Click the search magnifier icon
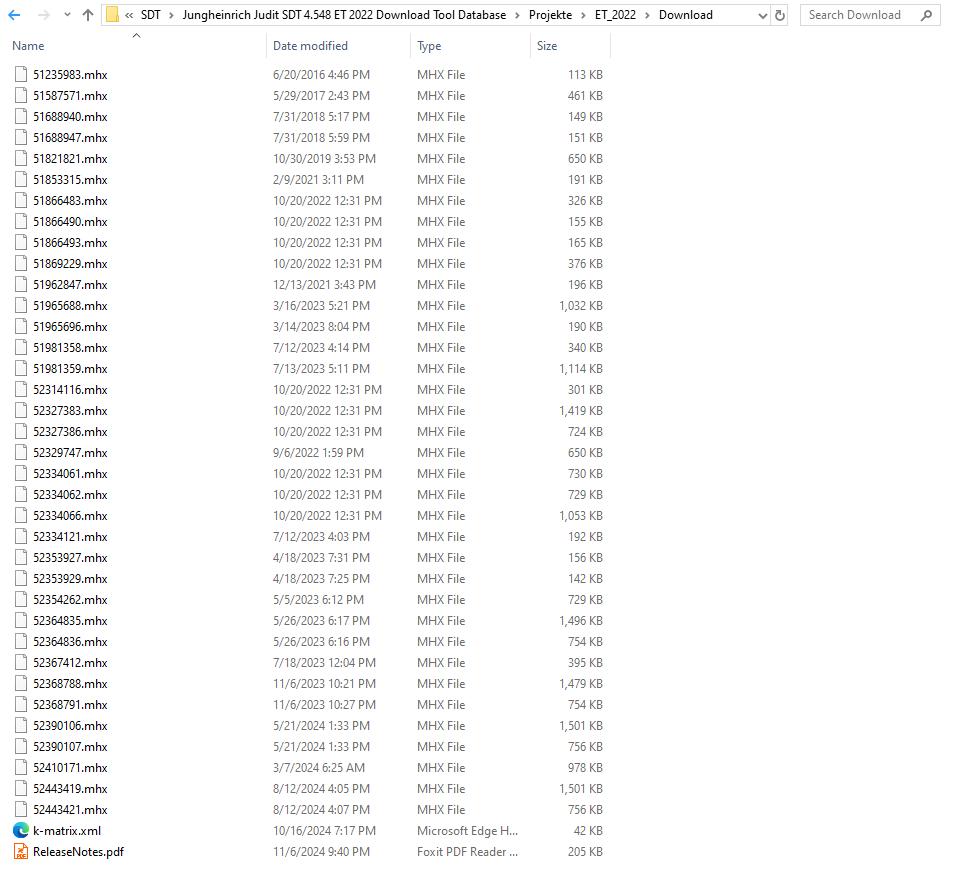The image size is (954, 884). [x=926, y=15]
